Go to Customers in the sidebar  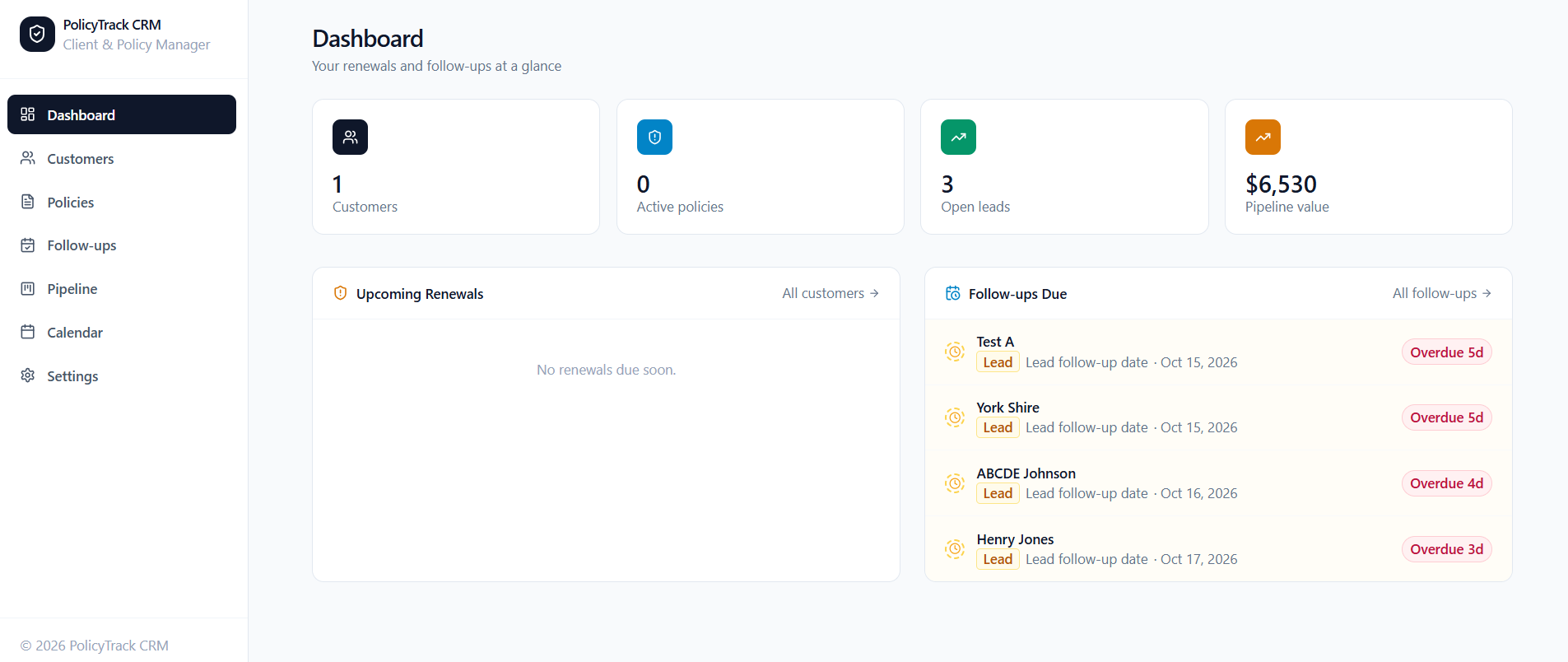[122, 158]
